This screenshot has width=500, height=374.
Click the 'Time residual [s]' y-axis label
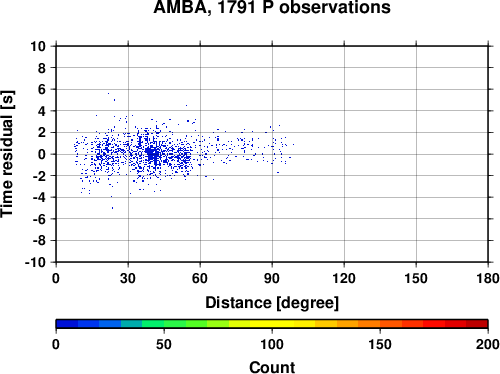7,154
